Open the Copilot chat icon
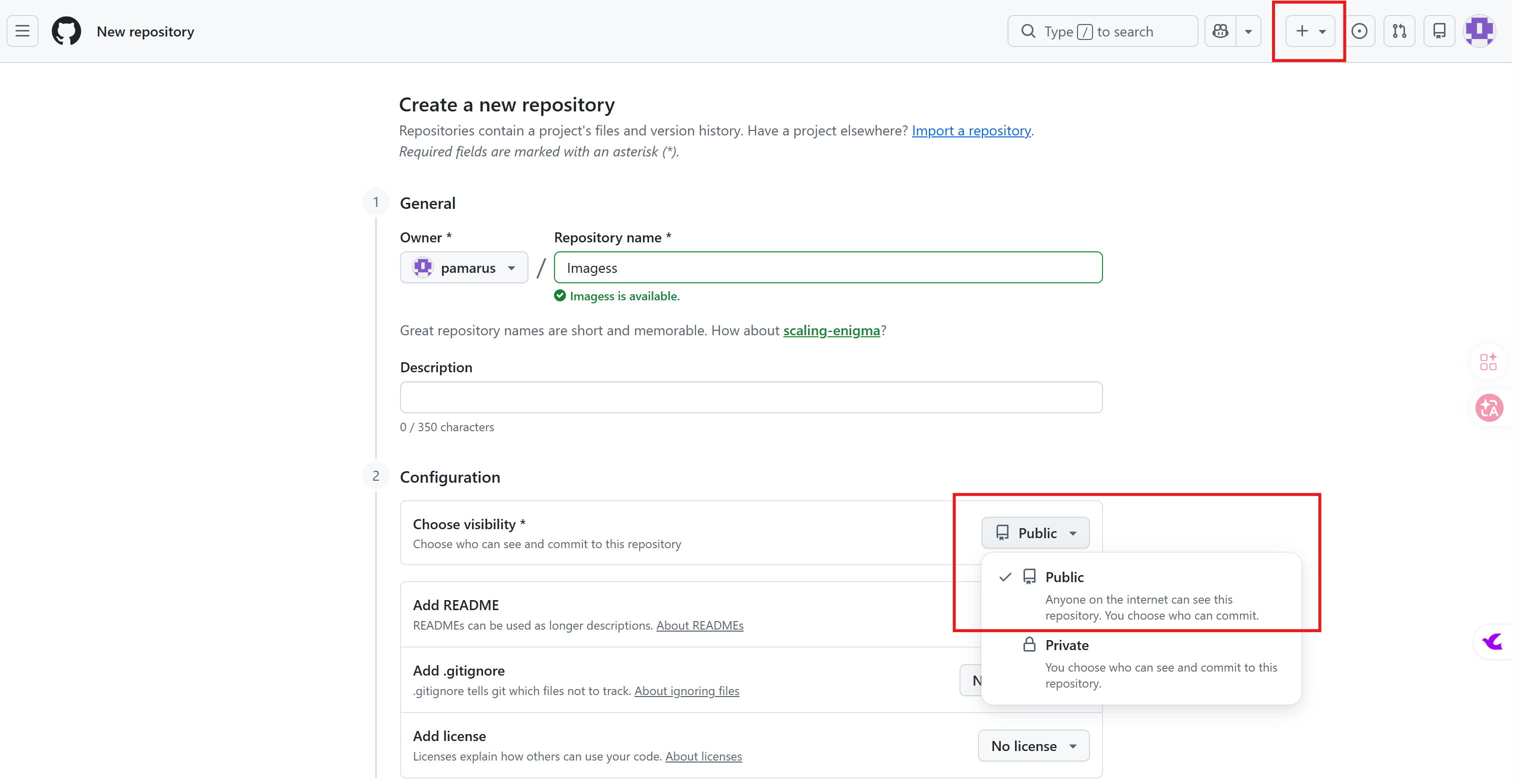Image resolution: width=1513 pixels, height=784 pixels. (x=1220, y=31)
